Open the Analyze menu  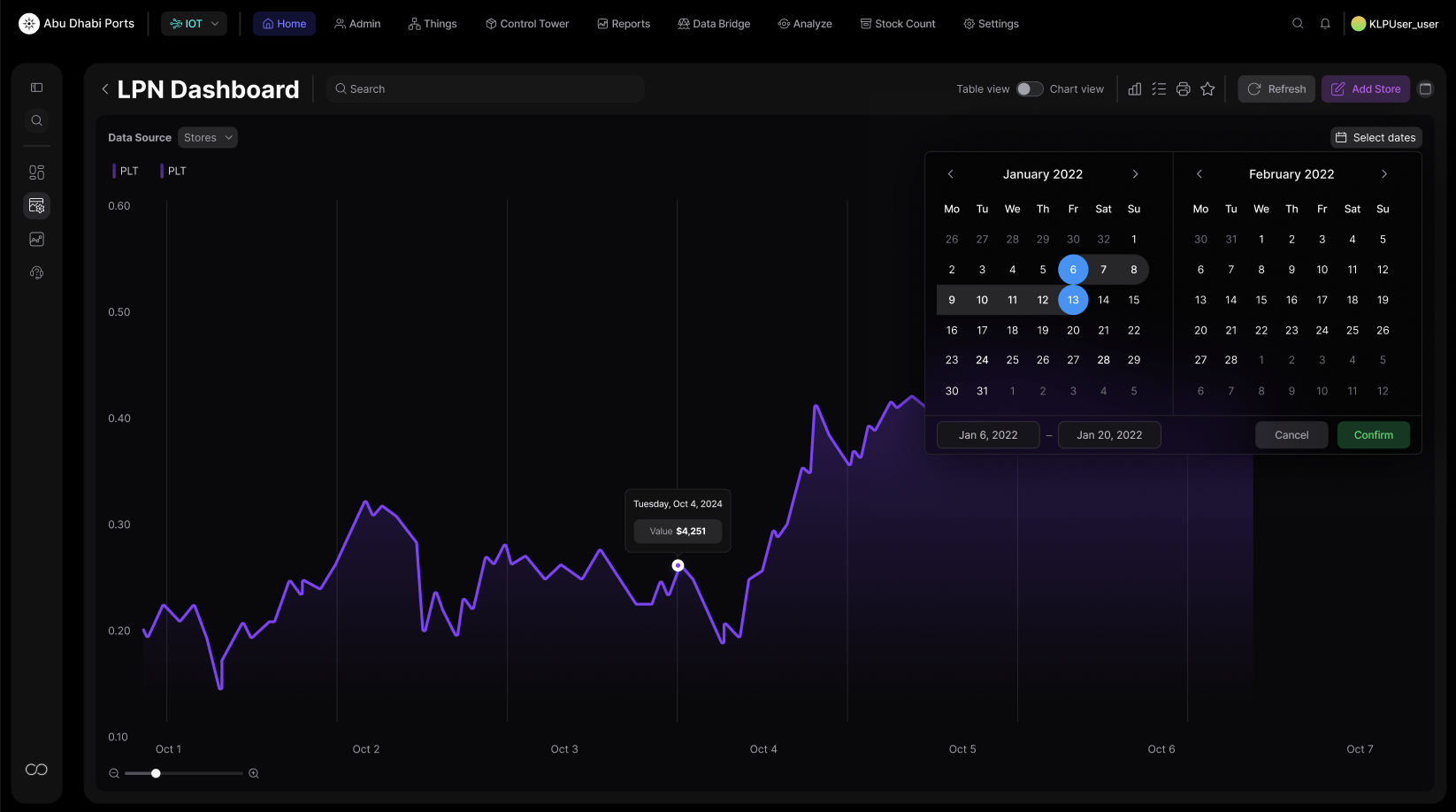pyautogui.click(x=805, y=24)
